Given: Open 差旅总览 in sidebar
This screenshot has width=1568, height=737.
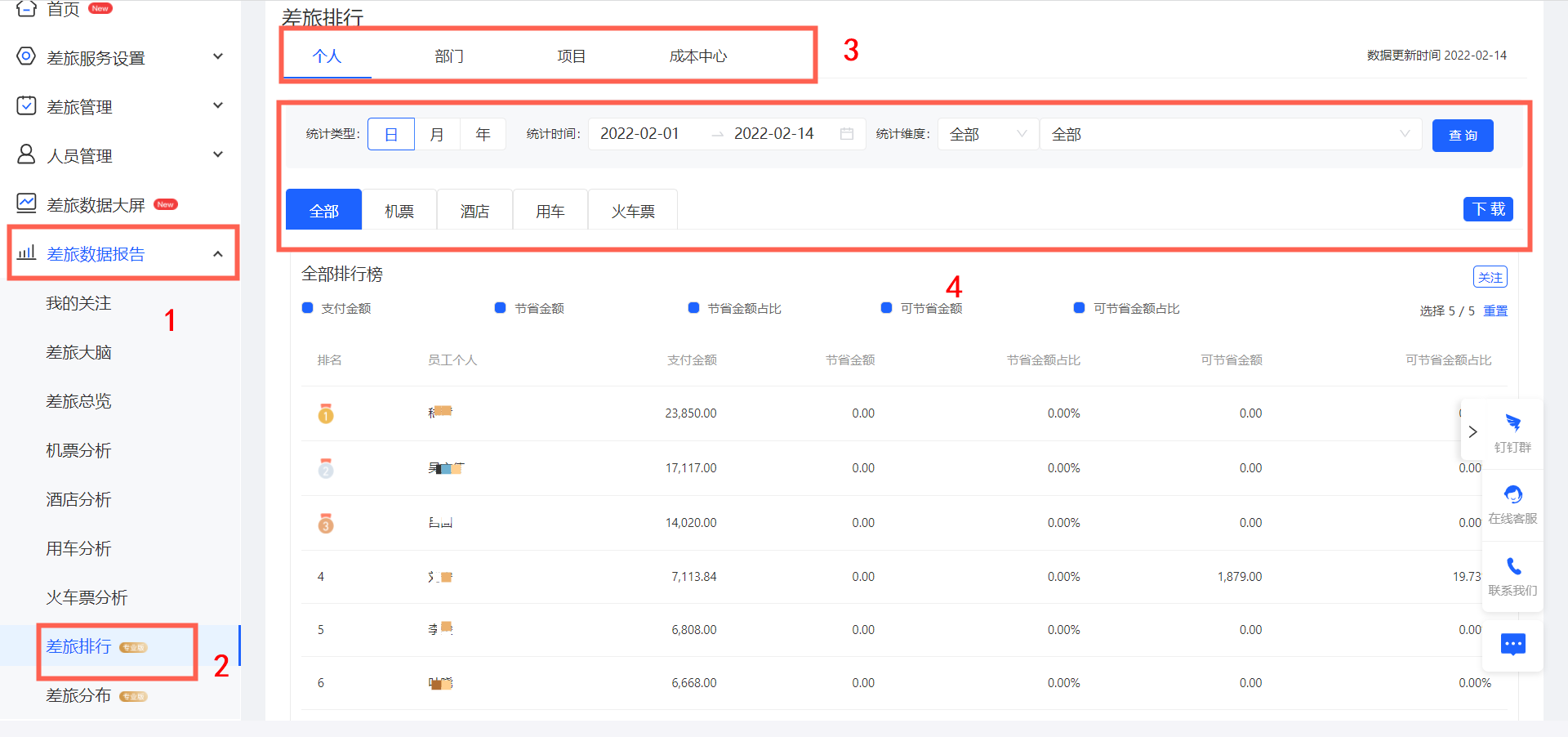Looking at the screenshot, I should click(78, 401).
